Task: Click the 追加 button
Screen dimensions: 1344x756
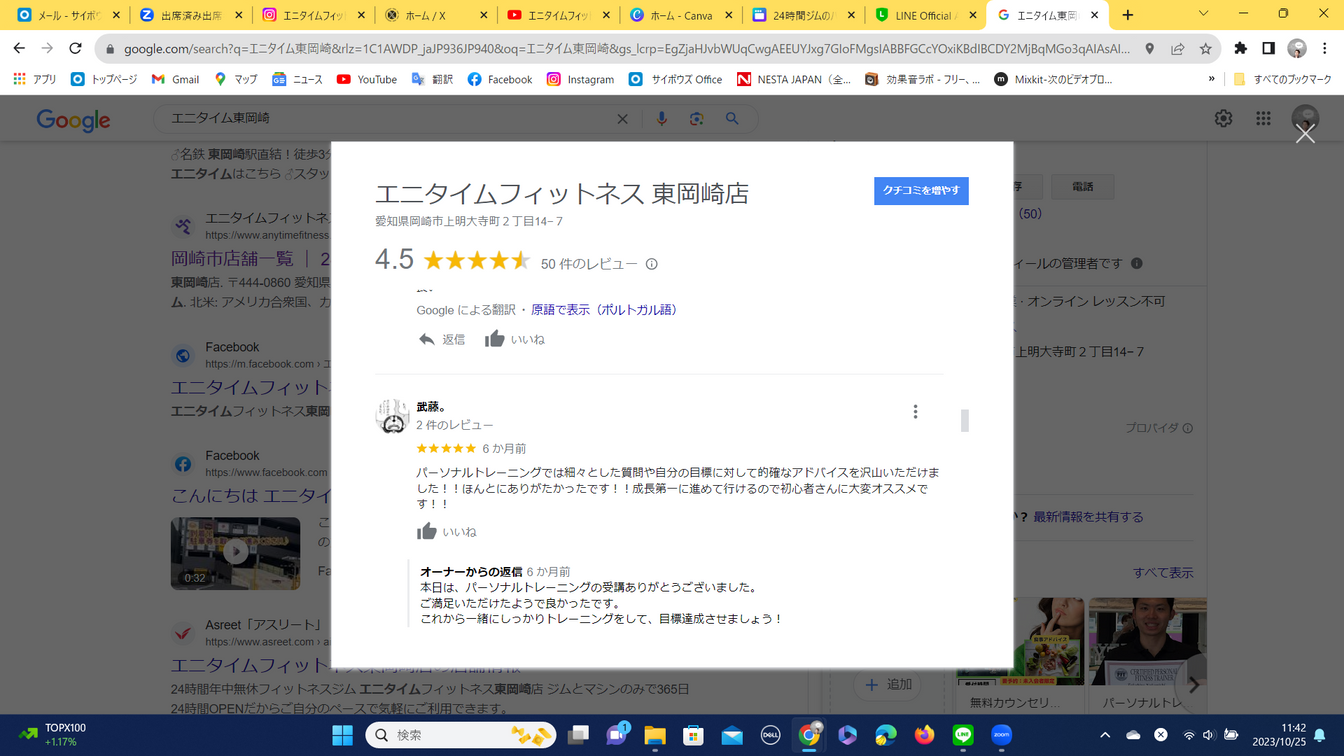Action: (x=888, y=684)
